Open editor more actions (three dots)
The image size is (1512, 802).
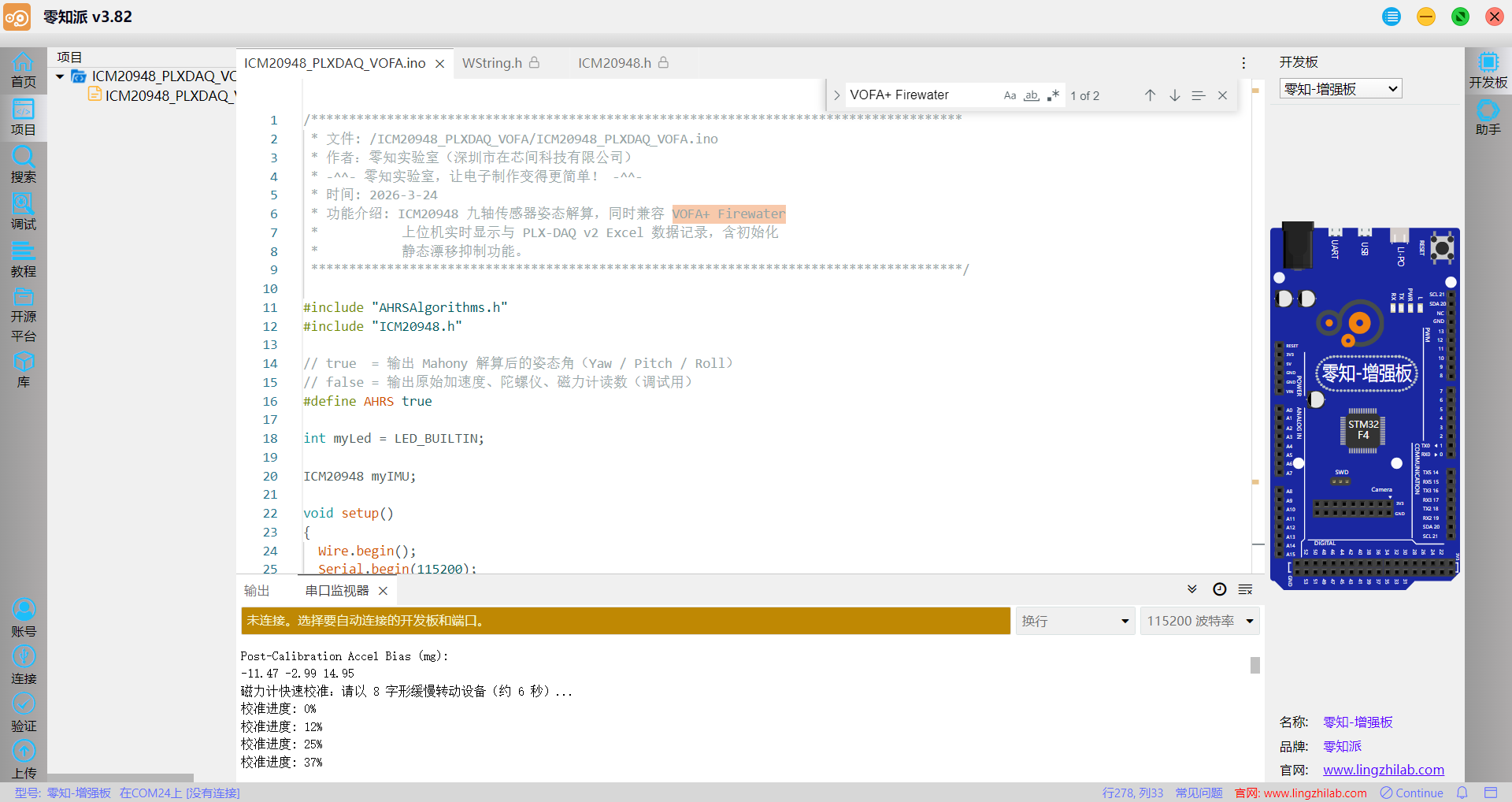click(x=1243, y=63)
